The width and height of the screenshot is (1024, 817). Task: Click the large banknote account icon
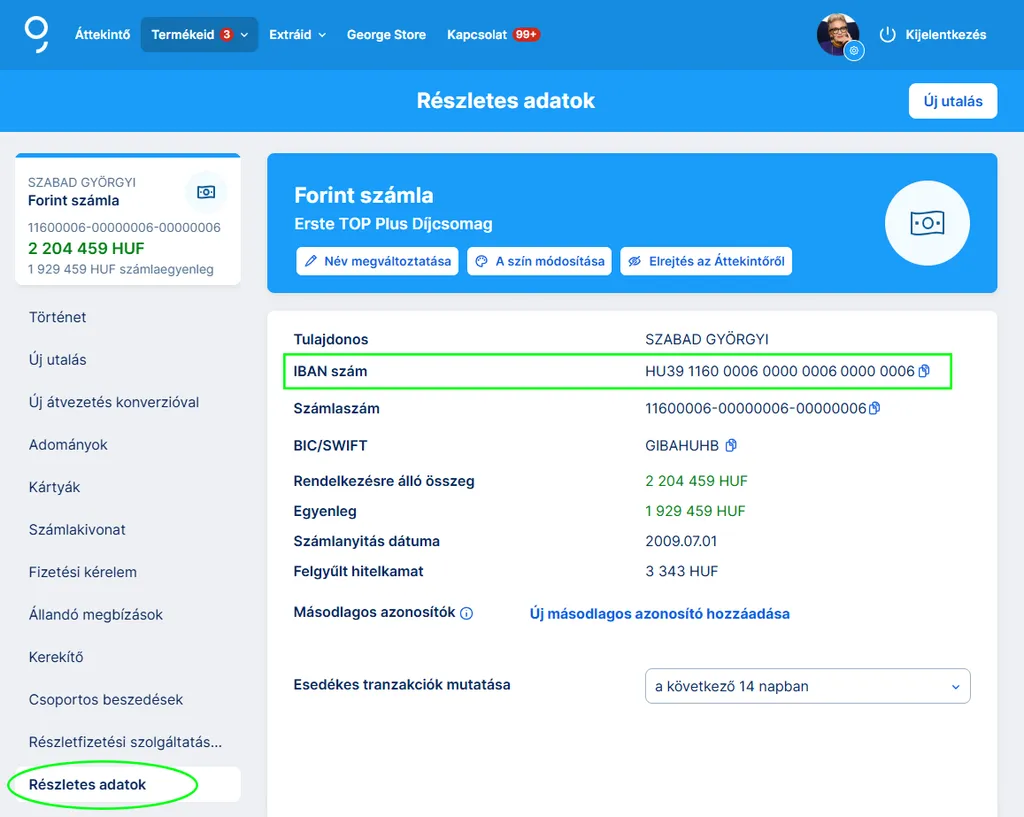(927, 222)
